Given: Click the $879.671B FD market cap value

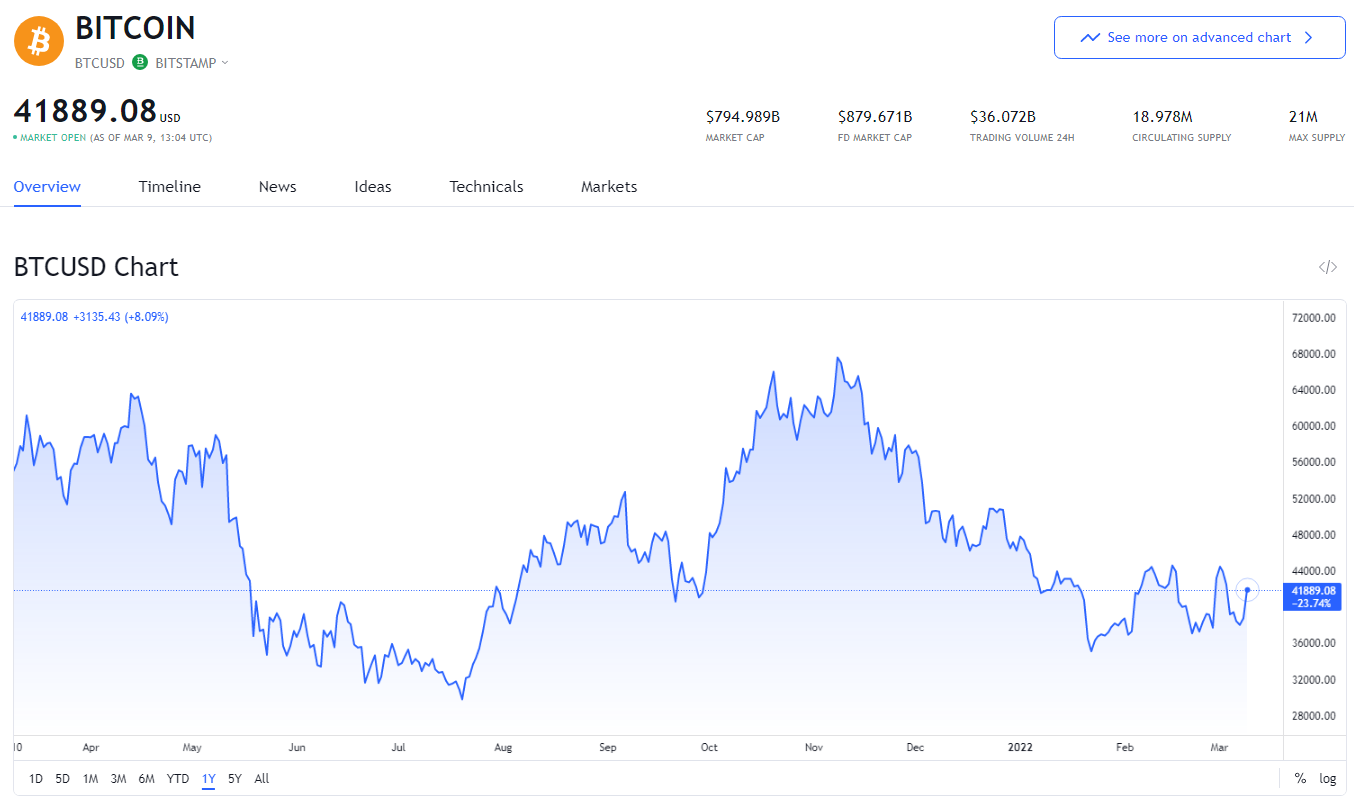Looking at the screenshot, I should click(x=875, y=117).
